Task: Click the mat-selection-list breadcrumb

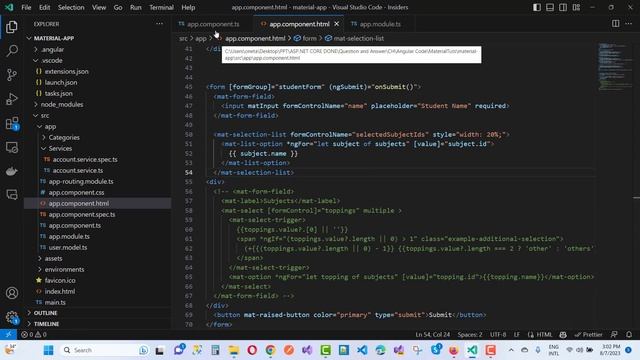Action: [x=354, y=38]
